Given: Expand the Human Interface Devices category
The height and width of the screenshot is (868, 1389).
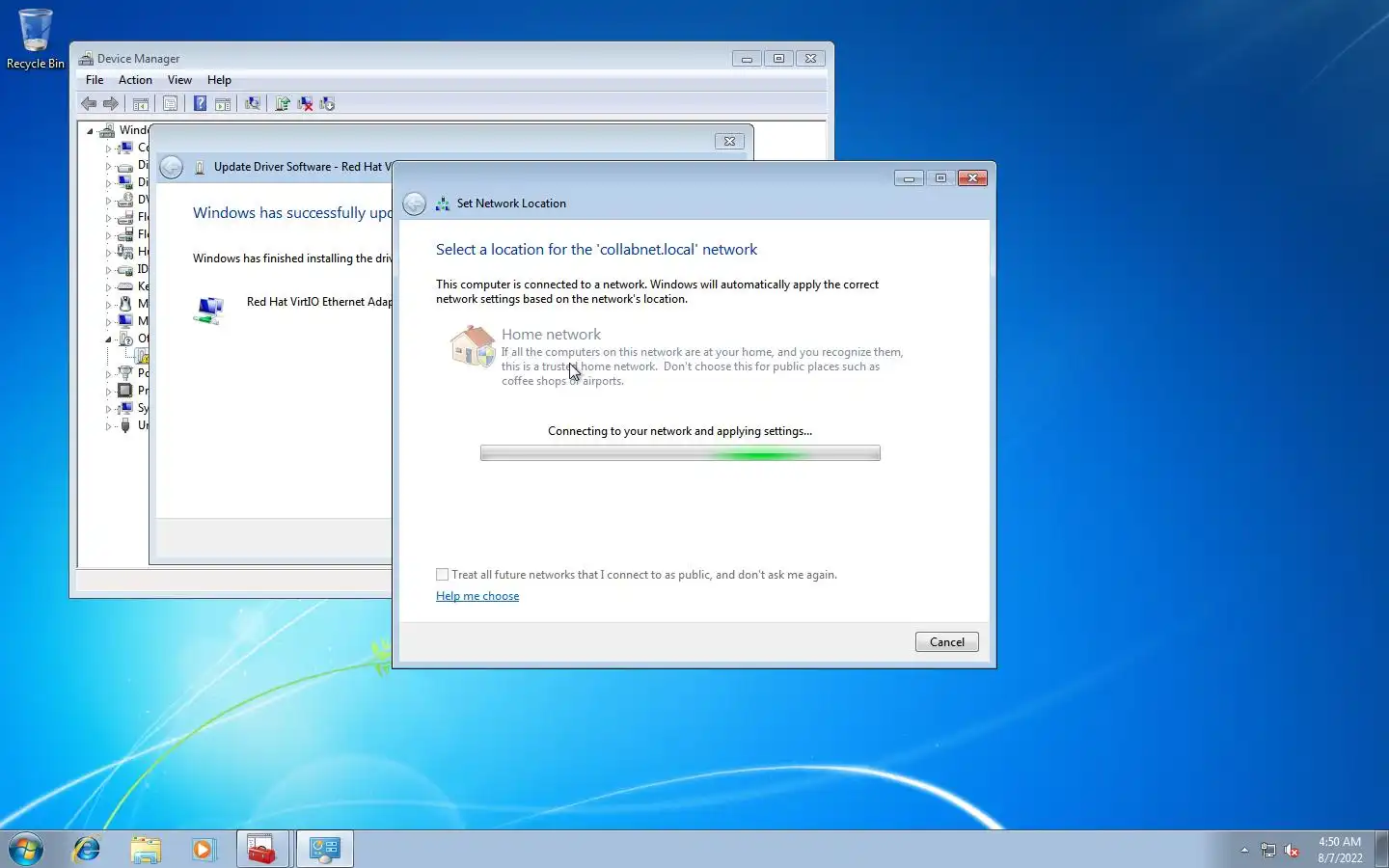Looking at the screenshot, I should click(108, 253).
